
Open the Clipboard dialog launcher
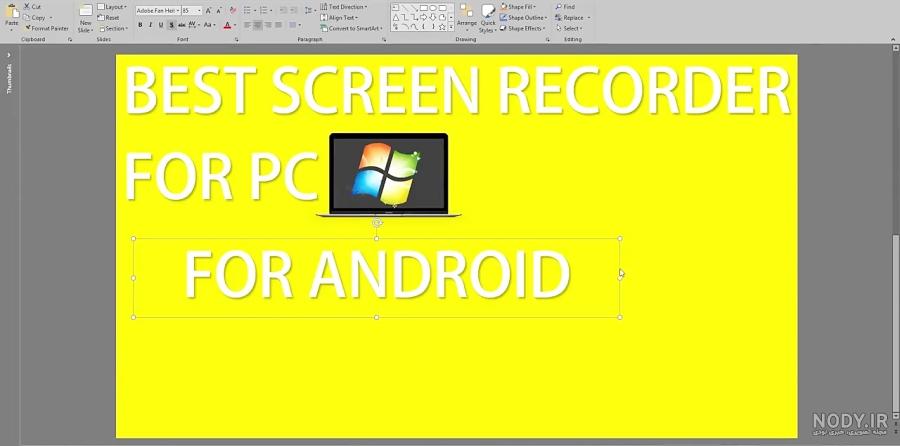click(x=69, y=40)
